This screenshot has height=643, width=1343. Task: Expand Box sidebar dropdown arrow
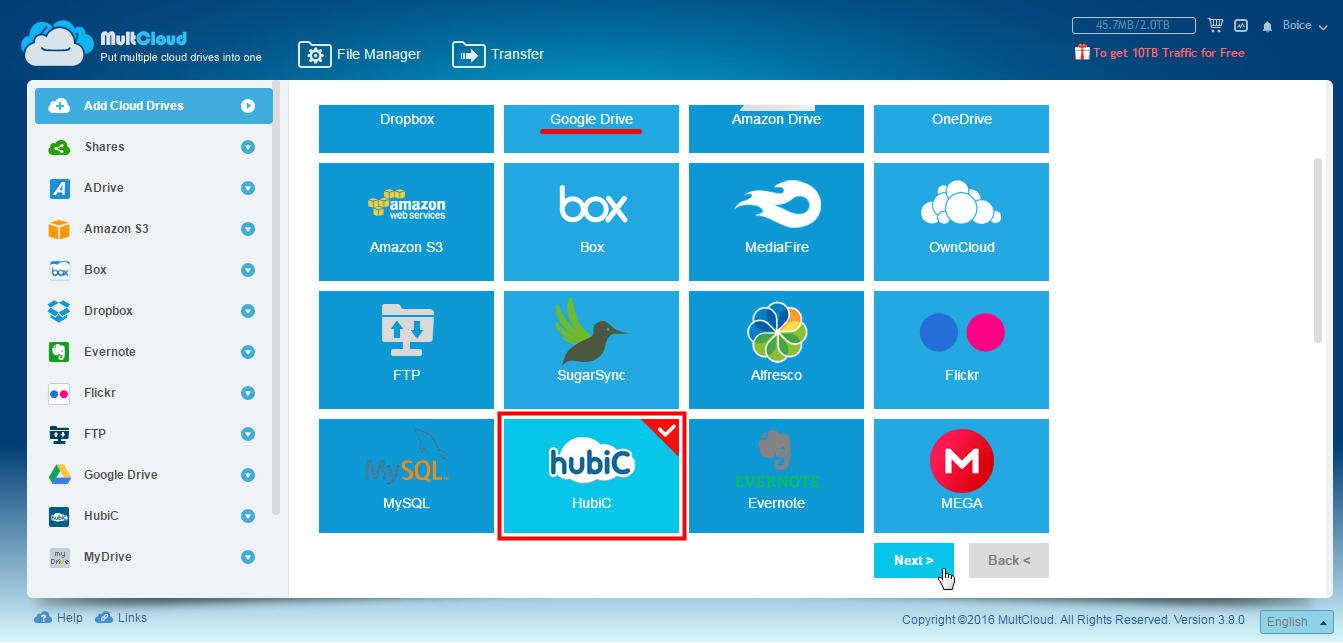pyautogui.click(x=248, y=270)
